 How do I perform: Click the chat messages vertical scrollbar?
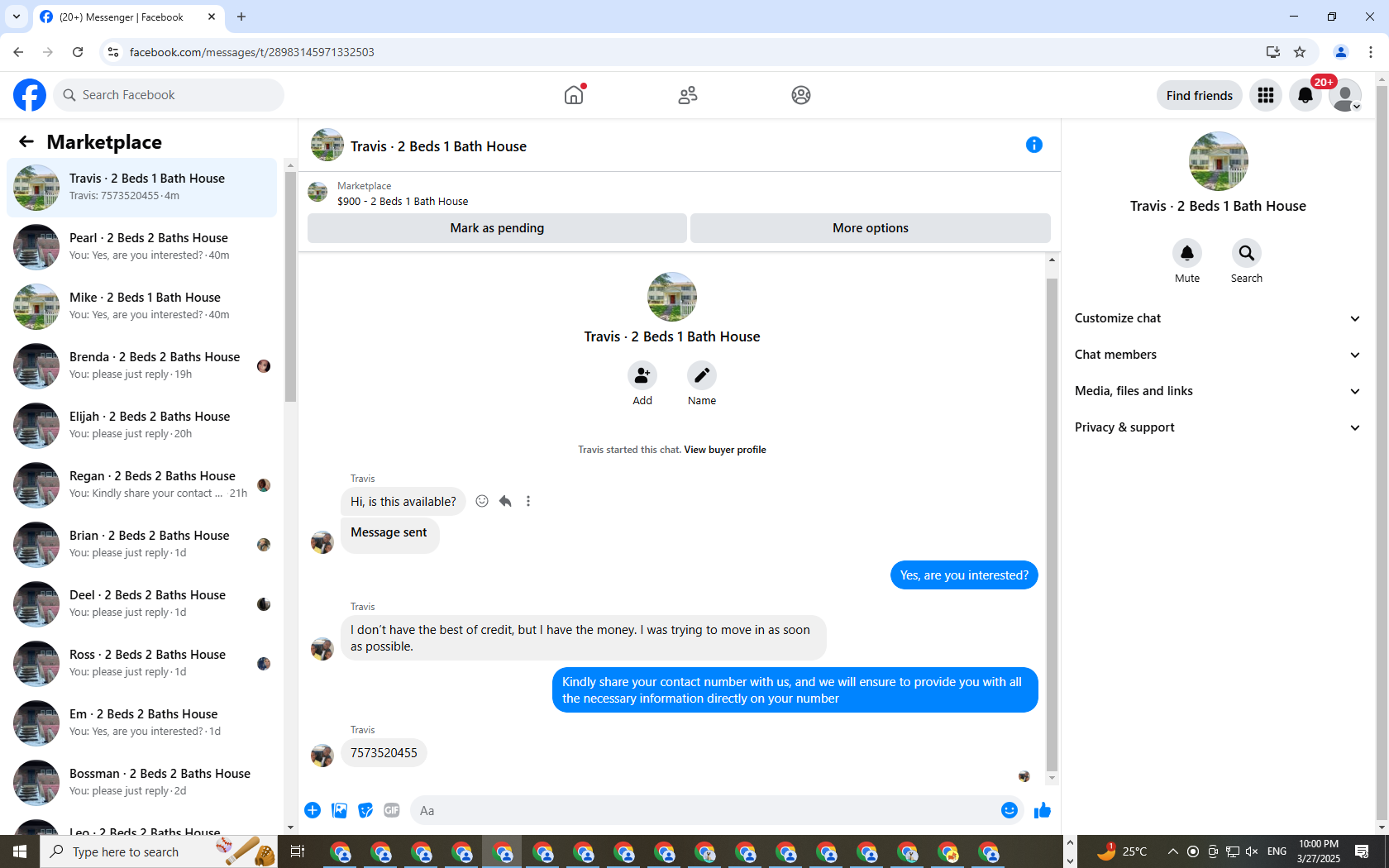(x=1052, y=524)
